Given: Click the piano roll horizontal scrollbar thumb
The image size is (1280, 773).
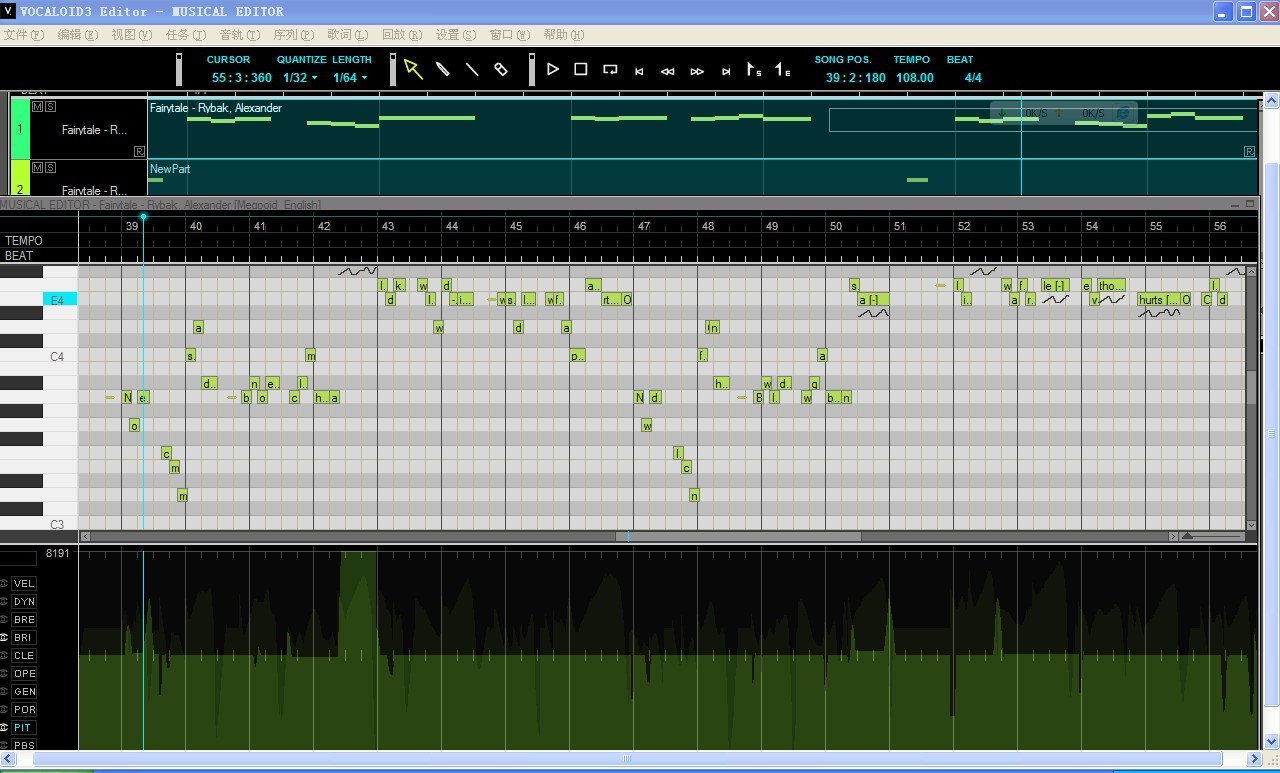Looking at the screenshot, I should tap(738, 537).
